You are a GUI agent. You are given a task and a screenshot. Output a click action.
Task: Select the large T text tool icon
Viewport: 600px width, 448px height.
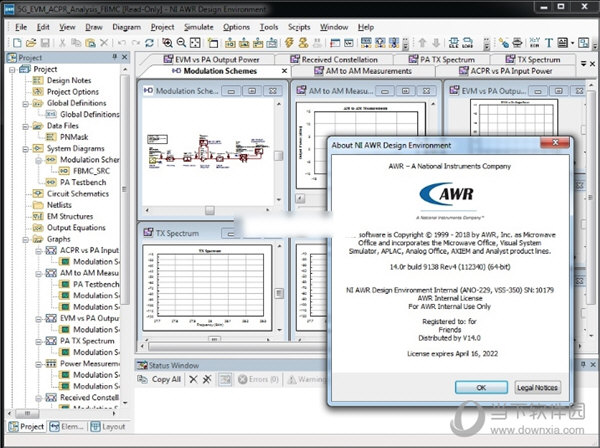(549, 42)
